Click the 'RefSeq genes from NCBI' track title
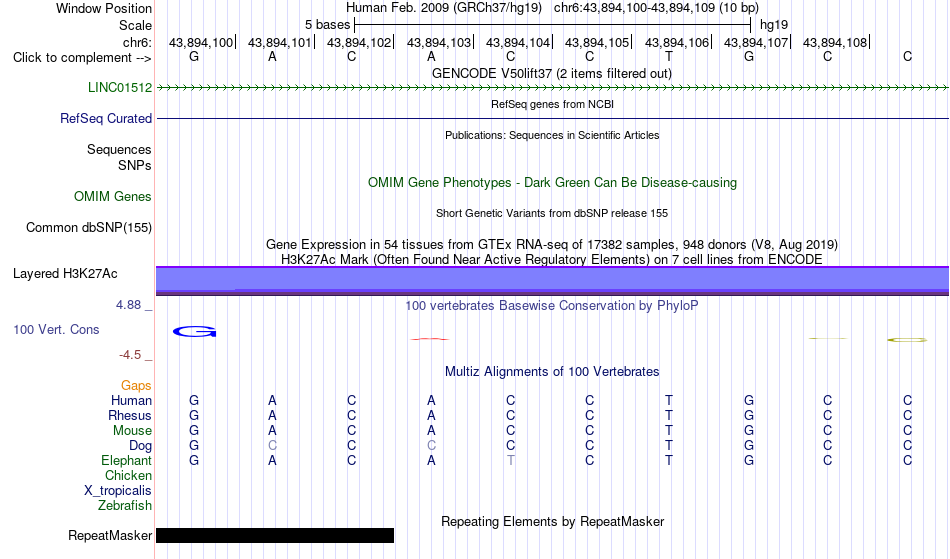Image resolution: width=950 pixels, height=559 pixels. 553,104
